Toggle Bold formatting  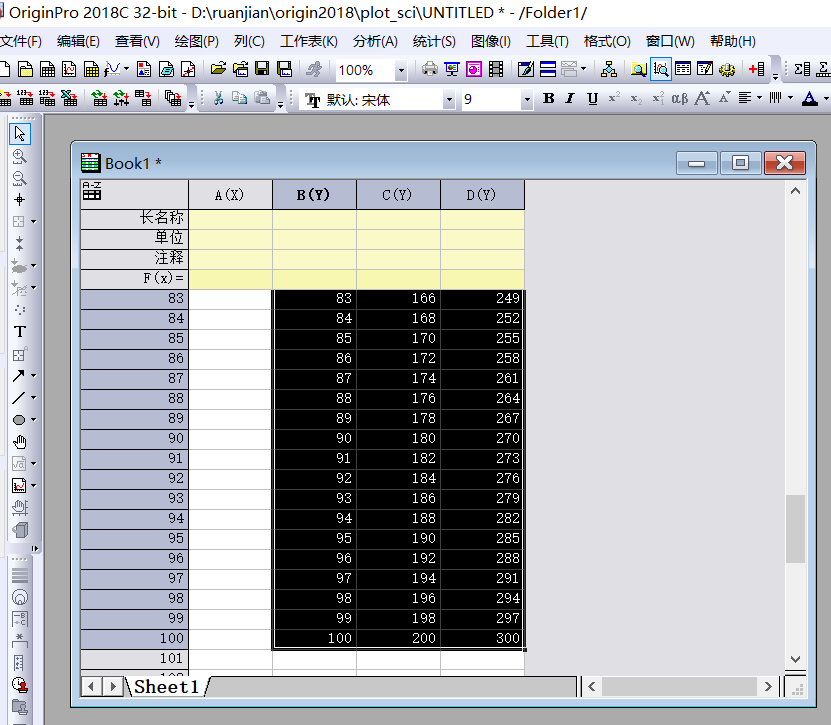pos(549,99)
